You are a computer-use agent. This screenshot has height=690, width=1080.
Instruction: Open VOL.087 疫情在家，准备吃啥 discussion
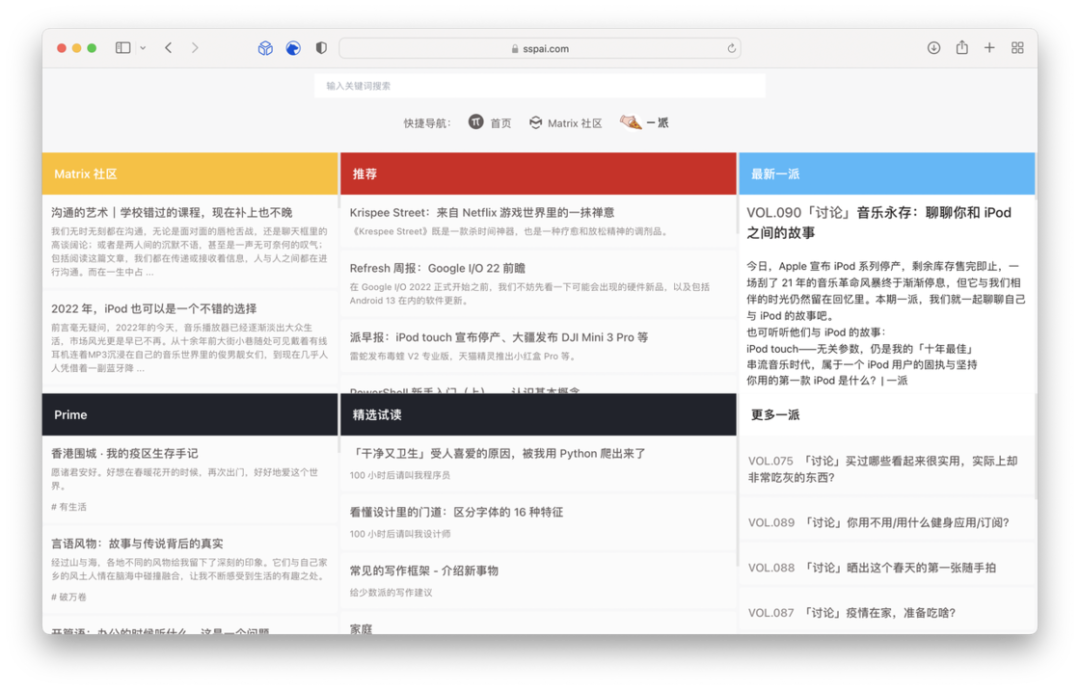852,613
